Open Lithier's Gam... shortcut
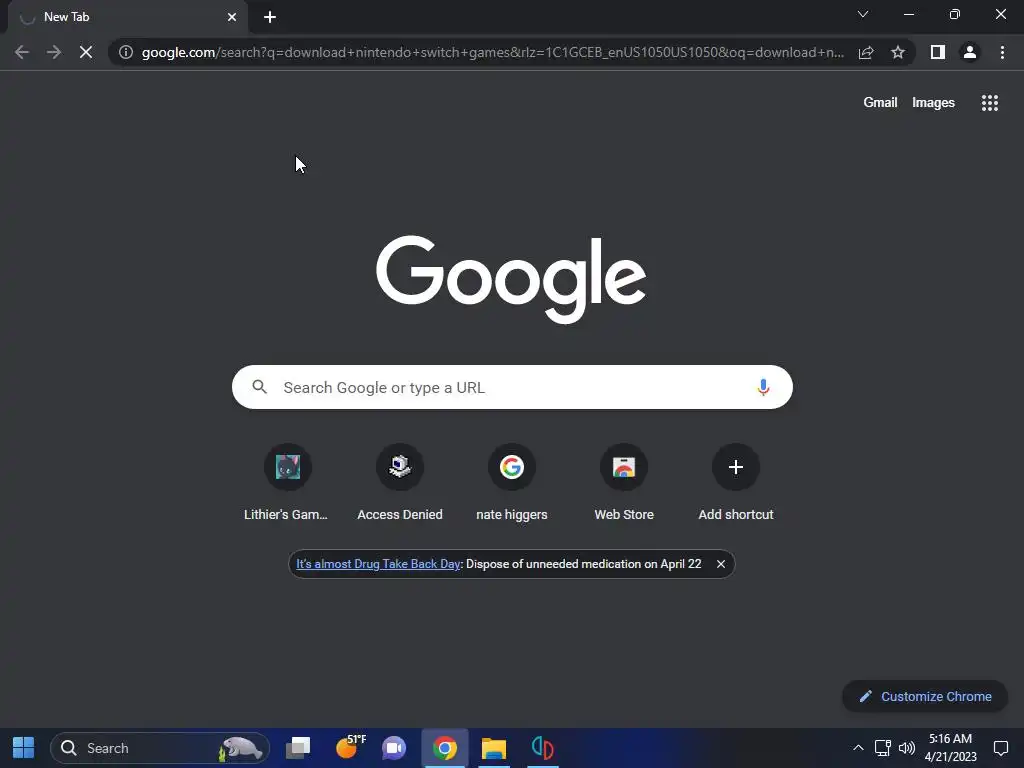 pyautogui.click(x=287, y=483)
